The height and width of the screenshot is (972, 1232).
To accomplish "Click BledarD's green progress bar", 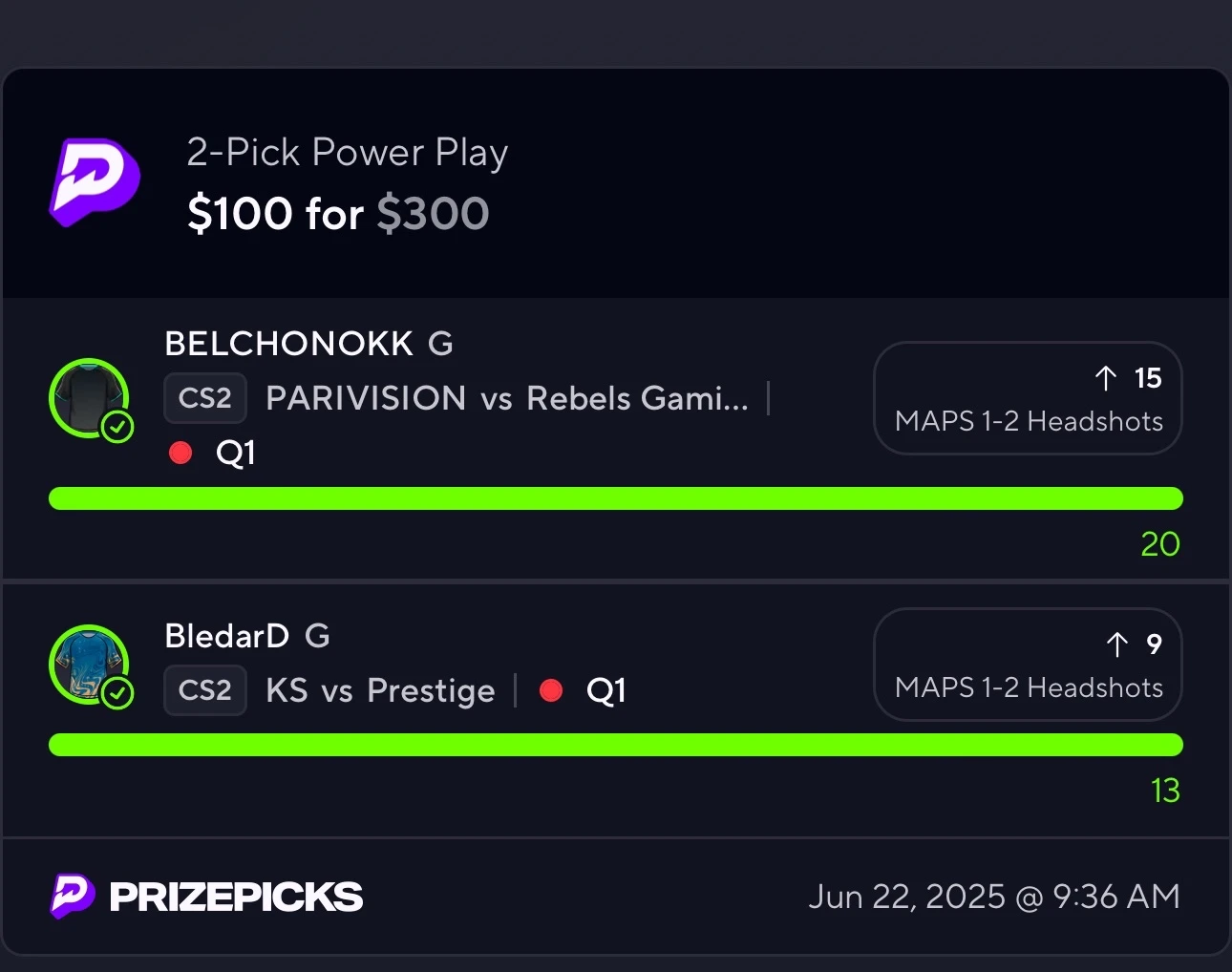I will [x=616, y=745].
